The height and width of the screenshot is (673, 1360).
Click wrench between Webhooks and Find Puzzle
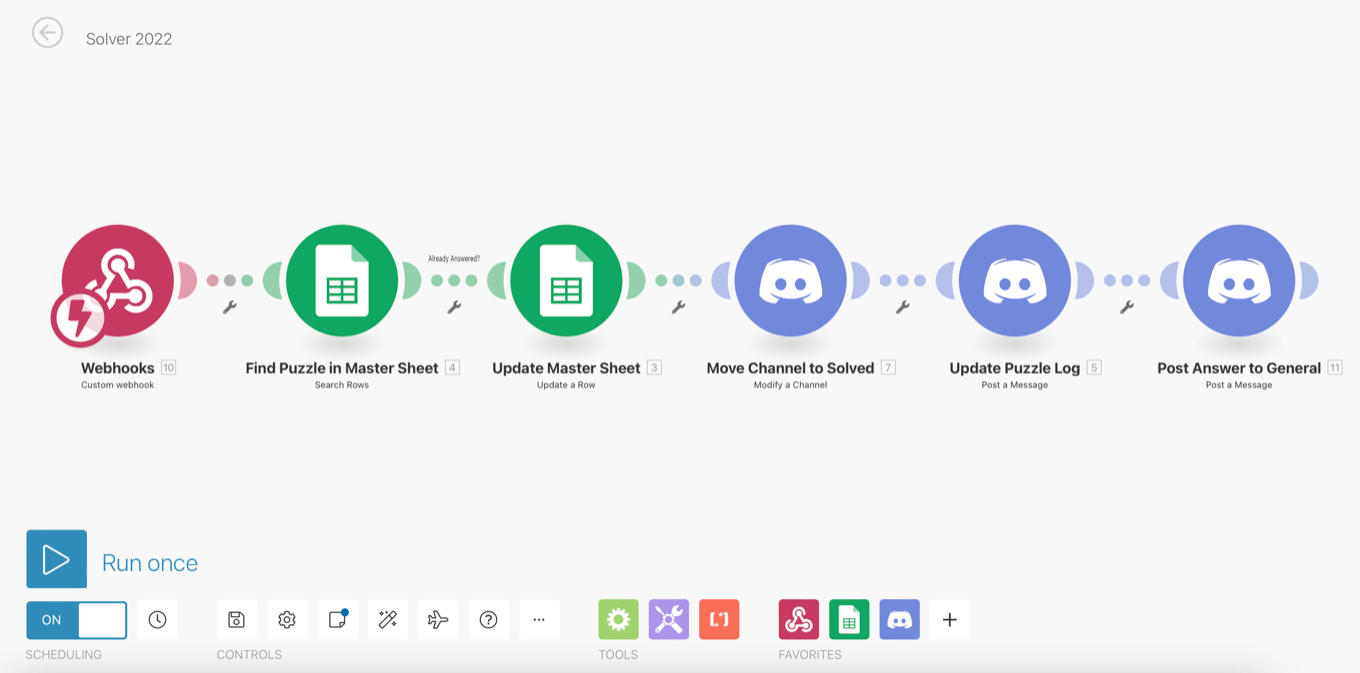[x=230, y=307]
